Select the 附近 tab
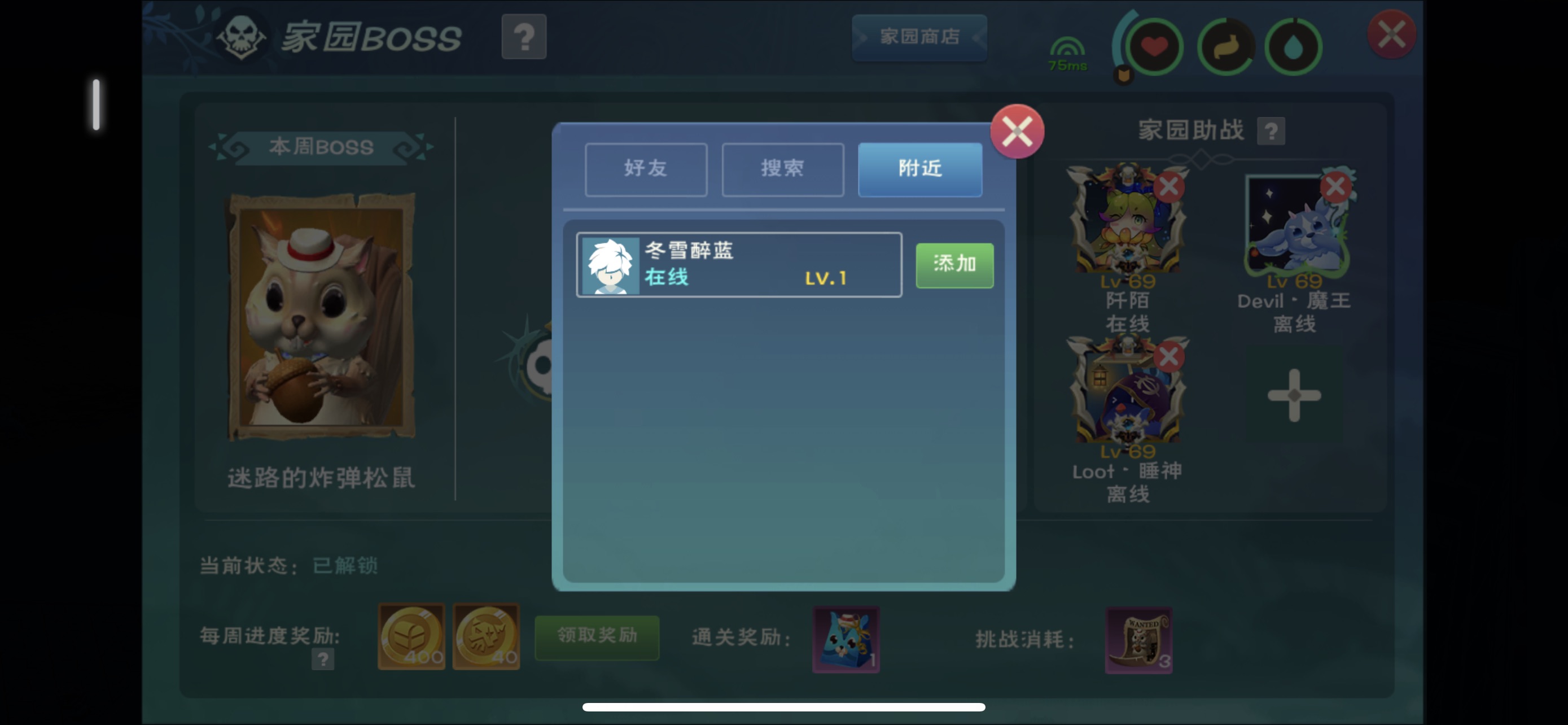The height and width of the screenshot is (725, 1568). (x=919, y=169)
